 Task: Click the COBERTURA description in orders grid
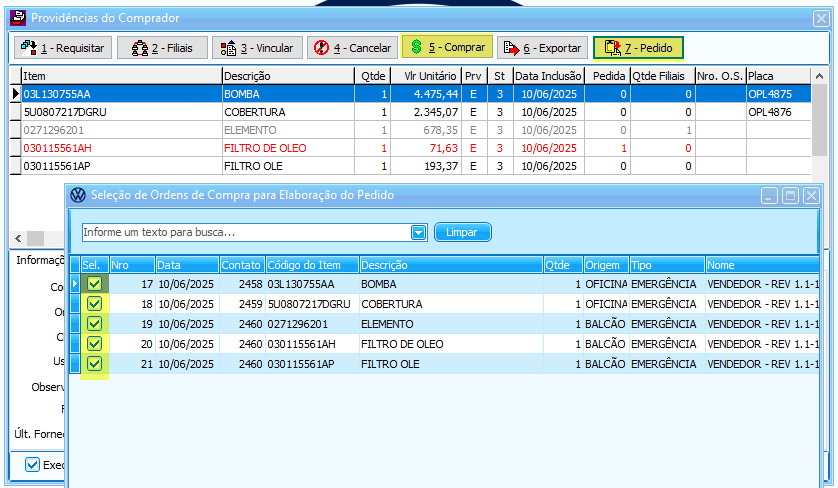tap(392, 304)
